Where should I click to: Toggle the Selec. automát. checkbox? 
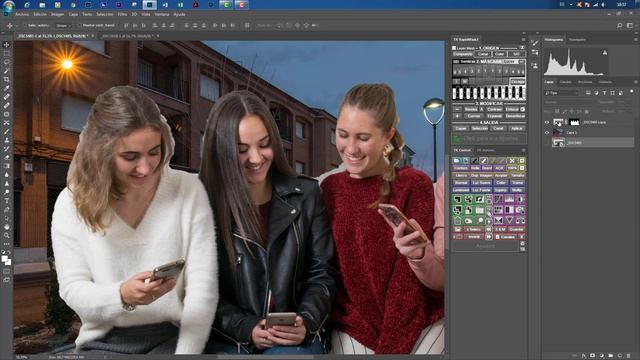tap(25, 25)
